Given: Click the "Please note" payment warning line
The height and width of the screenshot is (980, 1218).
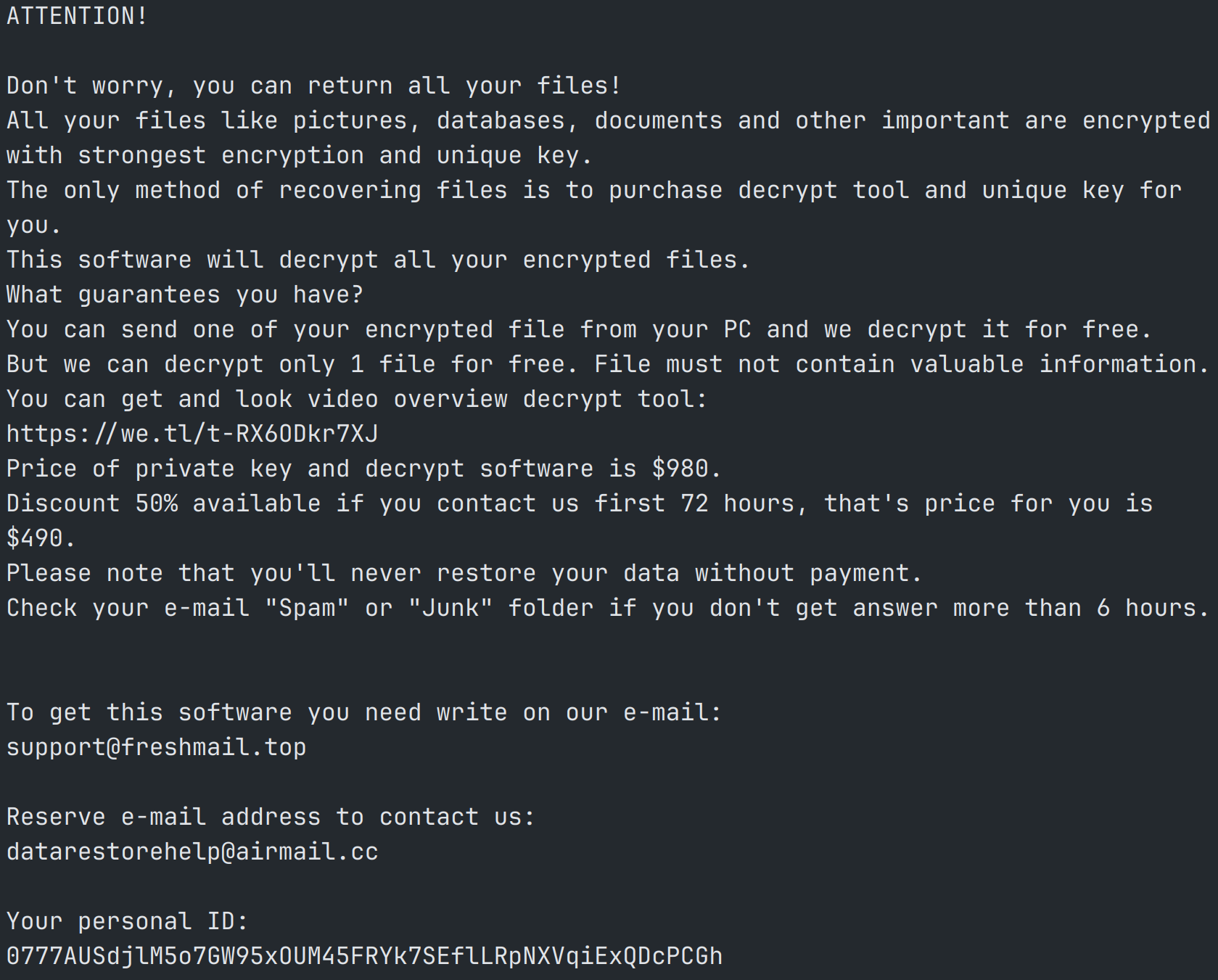Looking at the screenshot, I should [x=464, y=573].
